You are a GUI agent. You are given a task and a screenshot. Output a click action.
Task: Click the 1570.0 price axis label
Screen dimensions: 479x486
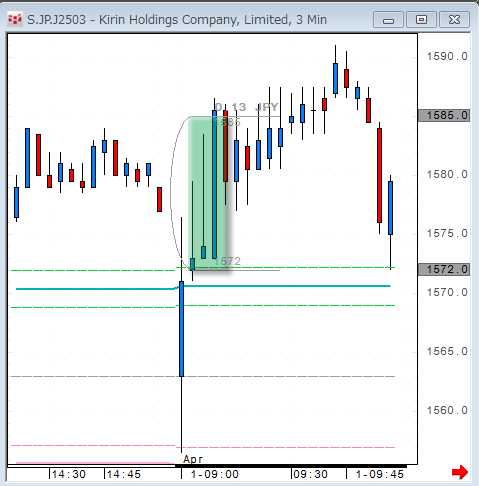(447, 292)
